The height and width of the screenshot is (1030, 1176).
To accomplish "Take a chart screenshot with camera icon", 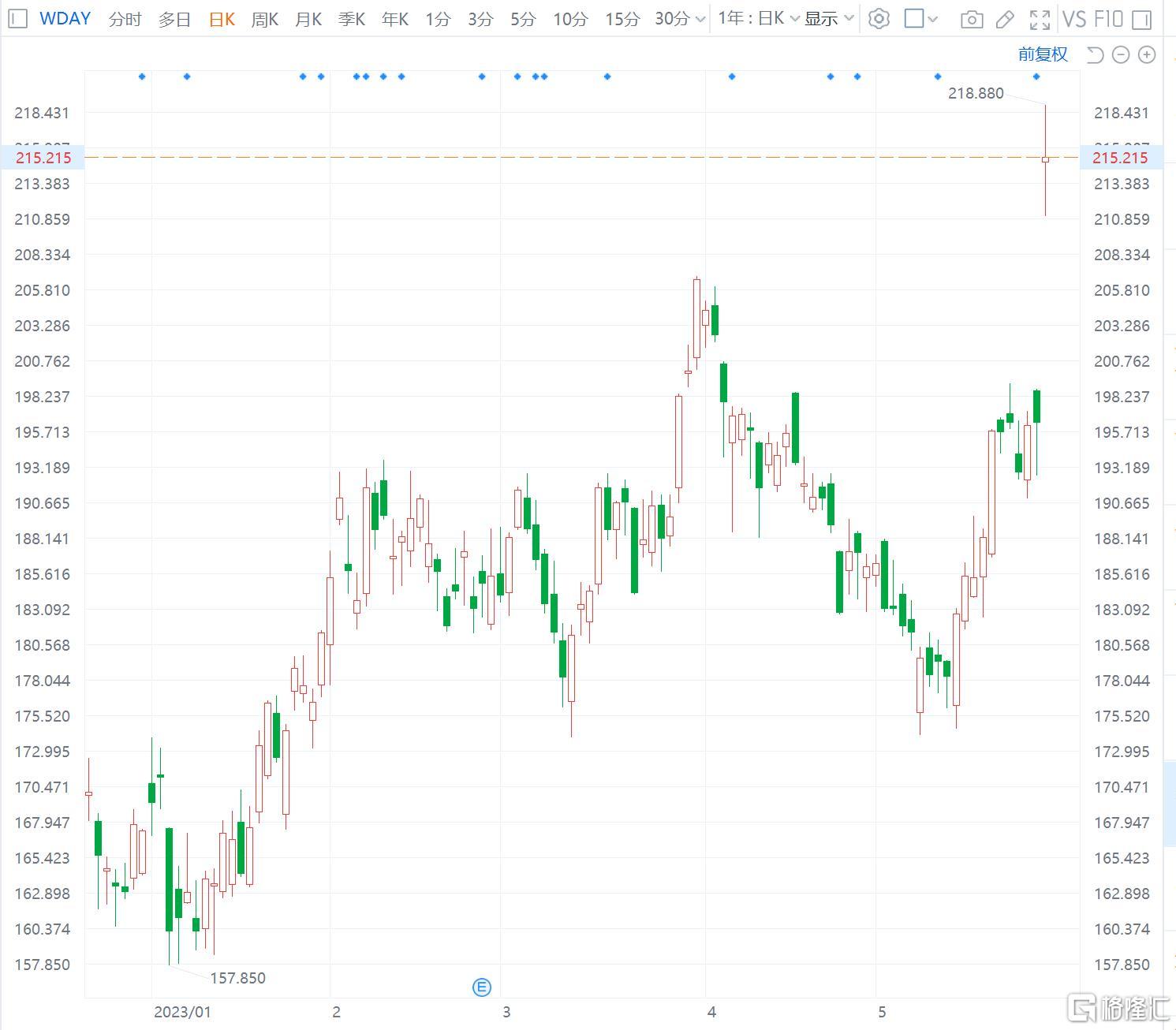I will 972,19.
